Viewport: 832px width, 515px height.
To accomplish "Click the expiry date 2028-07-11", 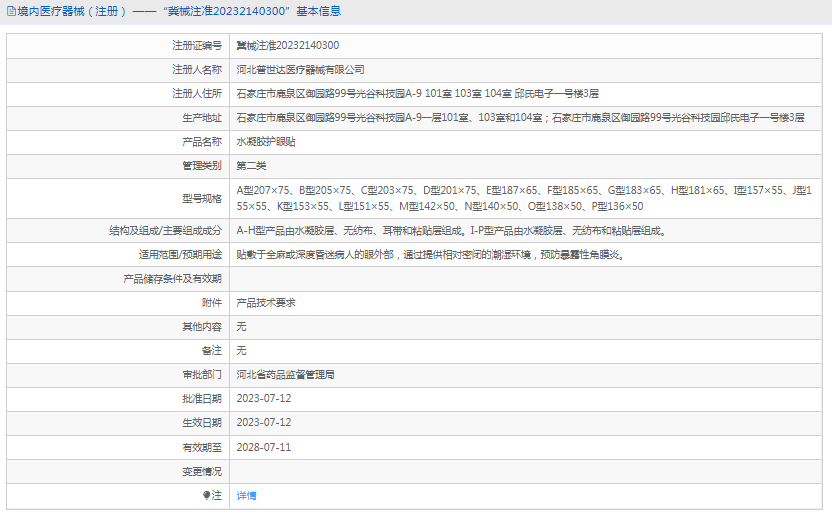I will click(264, 447).
